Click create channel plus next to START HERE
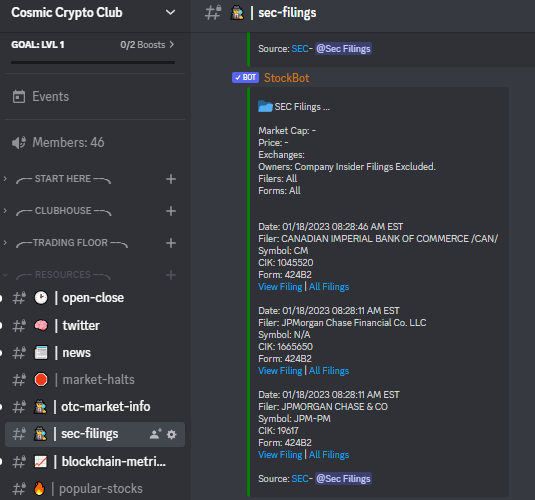Image resolution: width=535 pixels, height=500 pixels. point(171,179)
